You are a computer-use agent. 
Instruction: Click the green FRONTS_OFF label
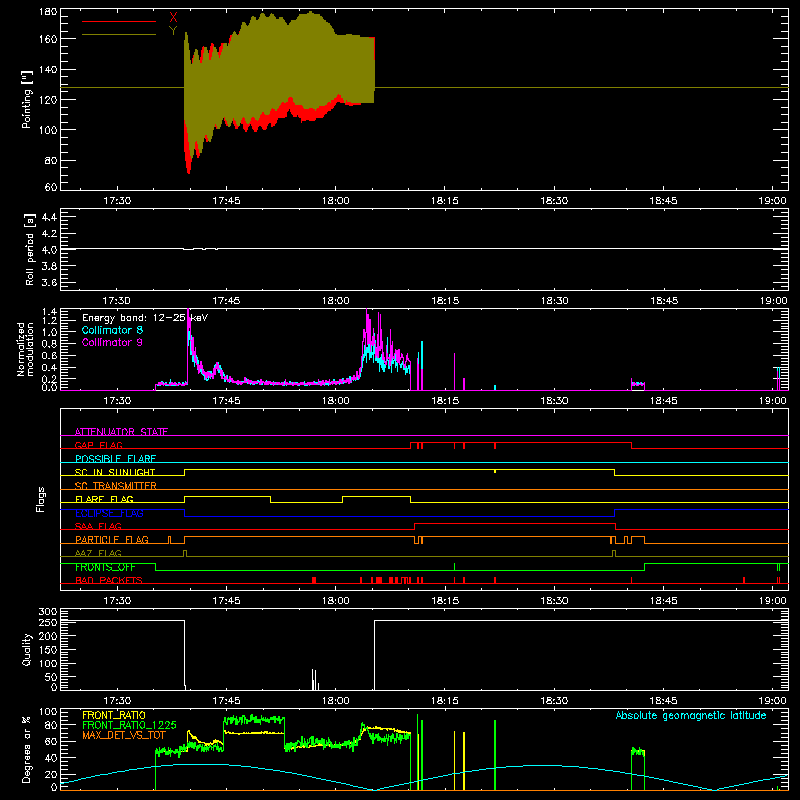105,567
